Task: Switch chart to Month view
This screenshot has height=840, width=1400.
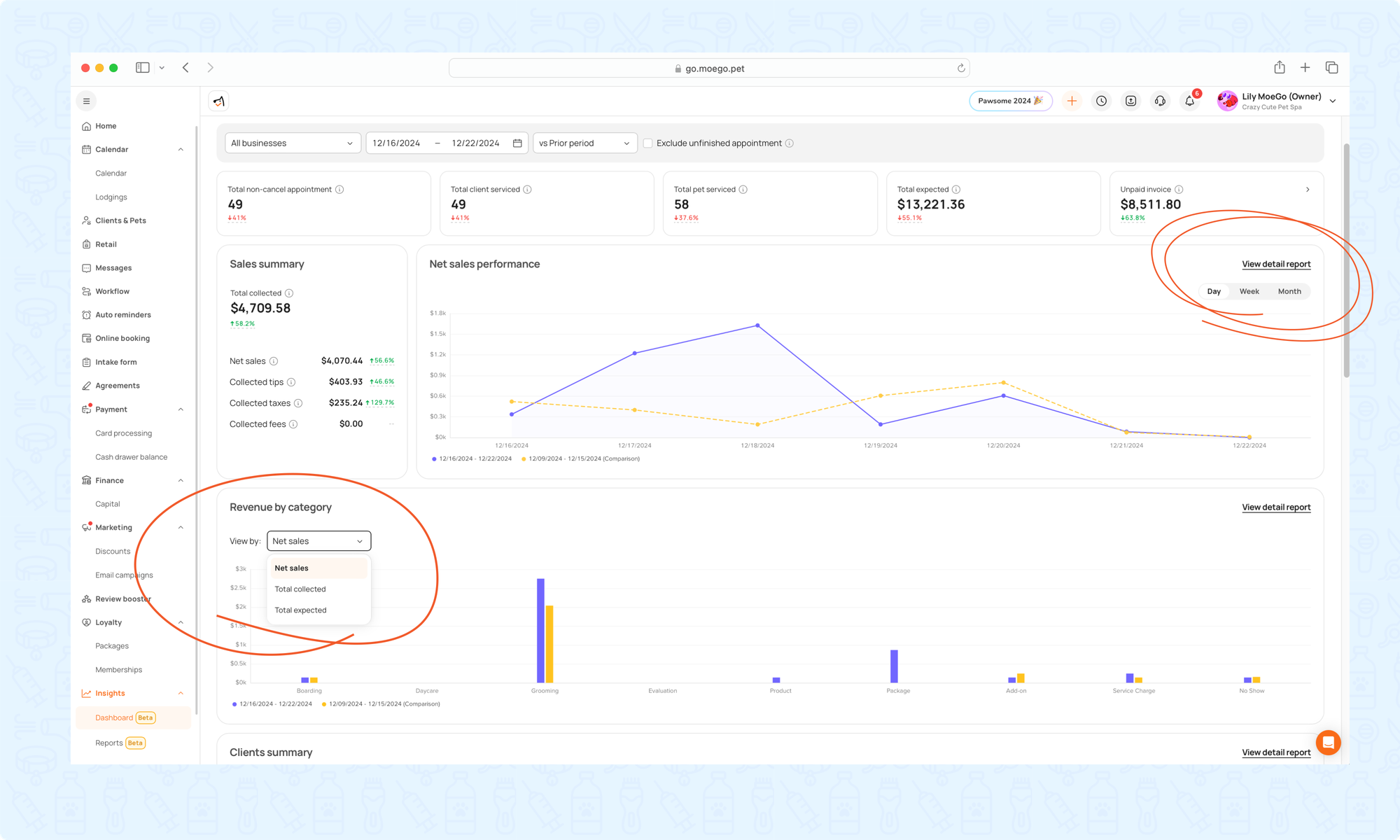Action: [1289, 292]
